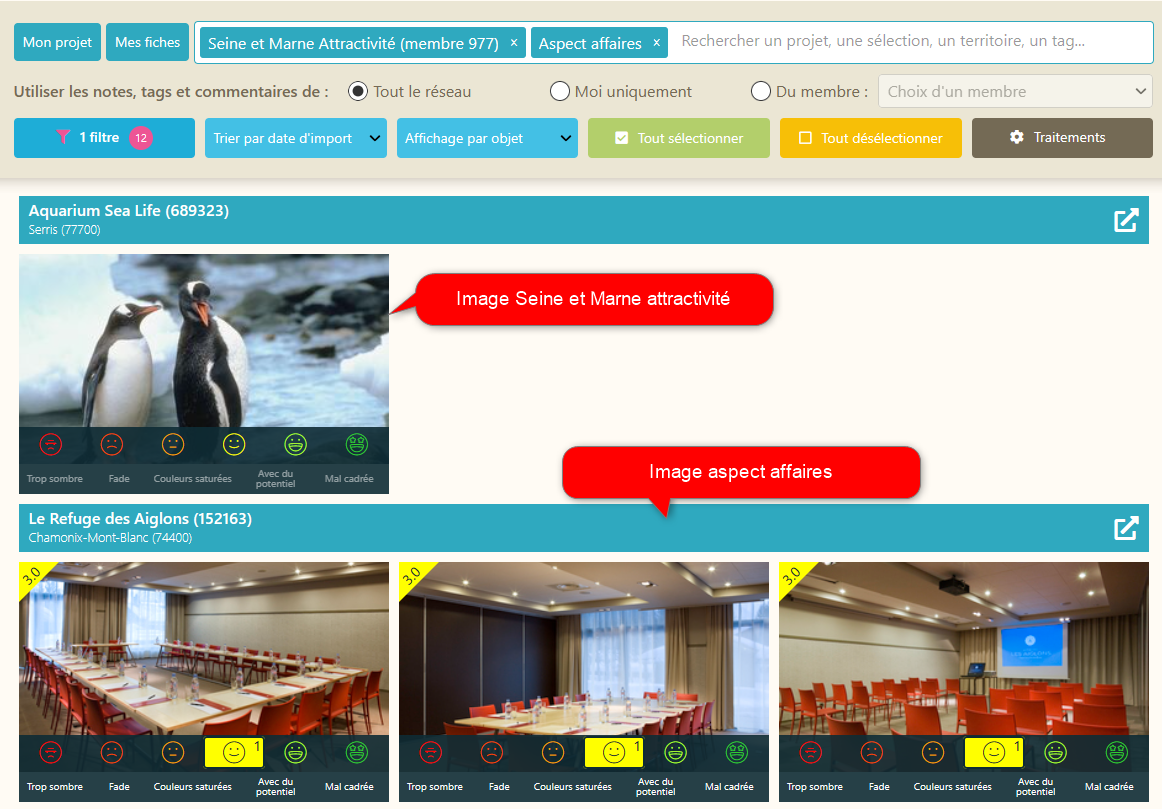
Task: Rate penguin photo with yellow smiley face
Action: (234, 445)
